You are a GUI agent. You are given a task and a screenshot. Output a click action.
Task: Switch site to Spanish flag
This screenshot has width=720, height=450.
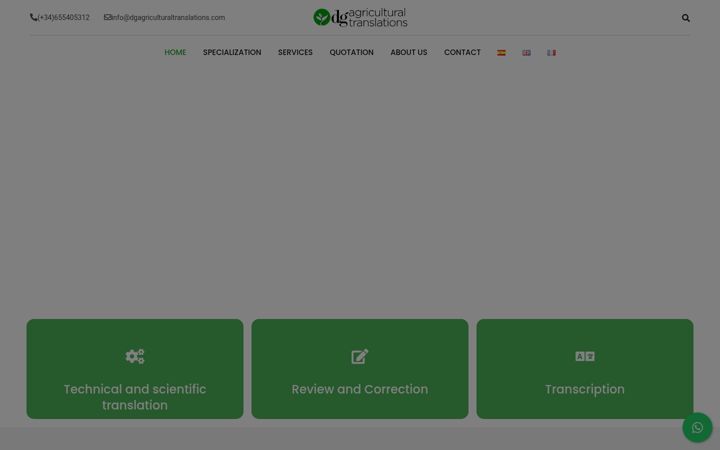click(x=501, y=53)
